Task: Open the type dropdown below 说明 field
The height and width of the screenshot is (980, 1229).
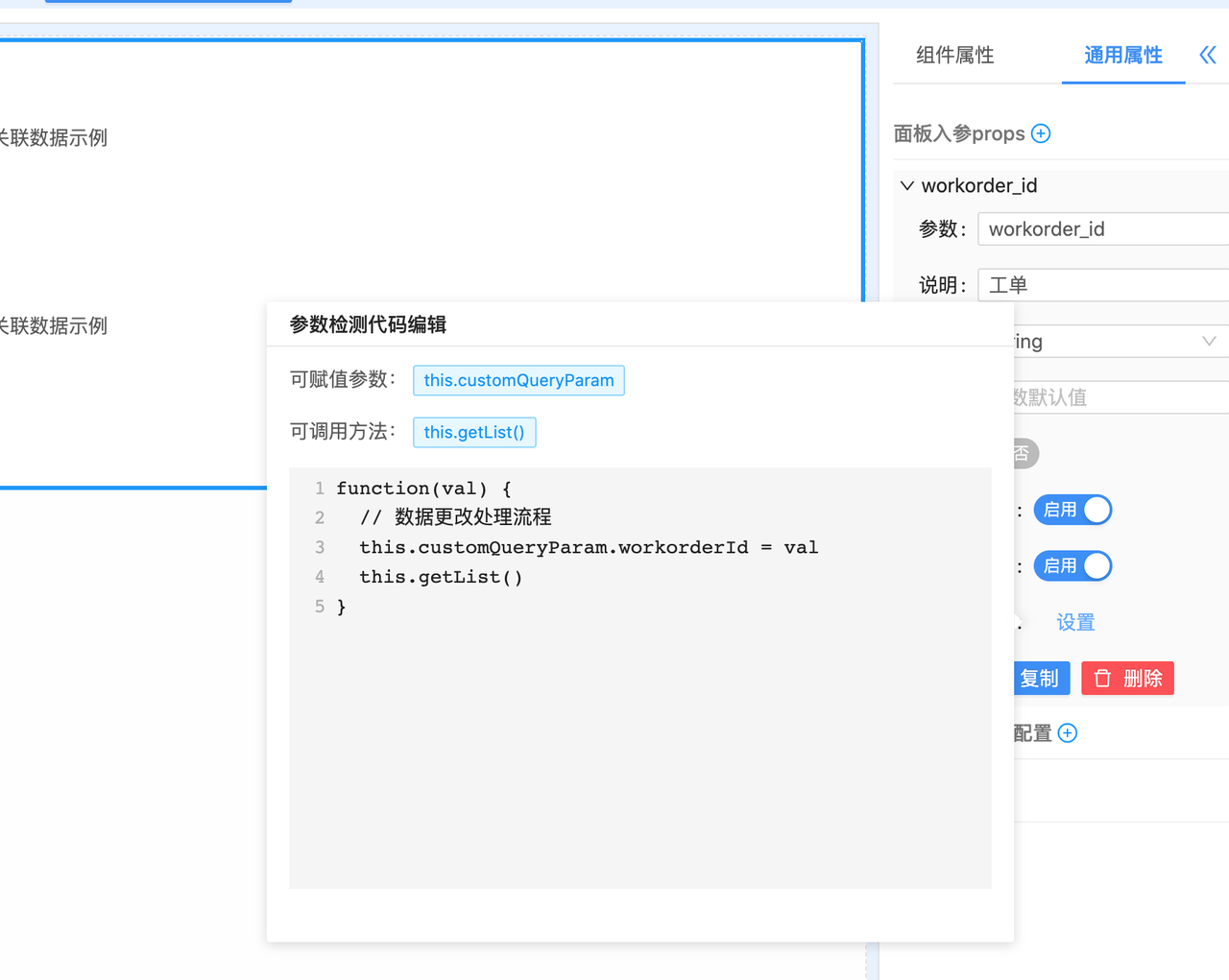Action: tap(1119, 342)
